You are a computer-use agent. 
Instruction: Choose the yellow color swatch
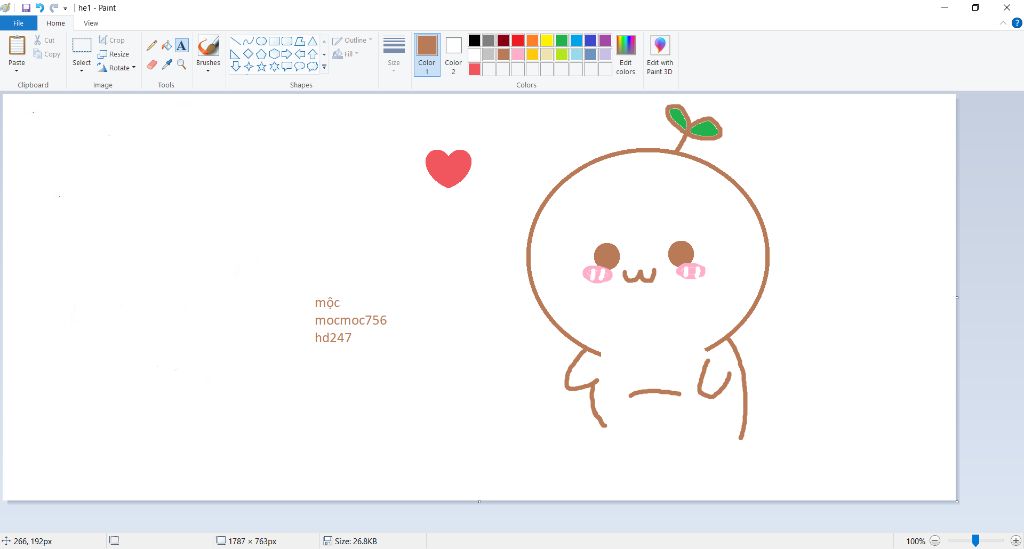(547, 40)
